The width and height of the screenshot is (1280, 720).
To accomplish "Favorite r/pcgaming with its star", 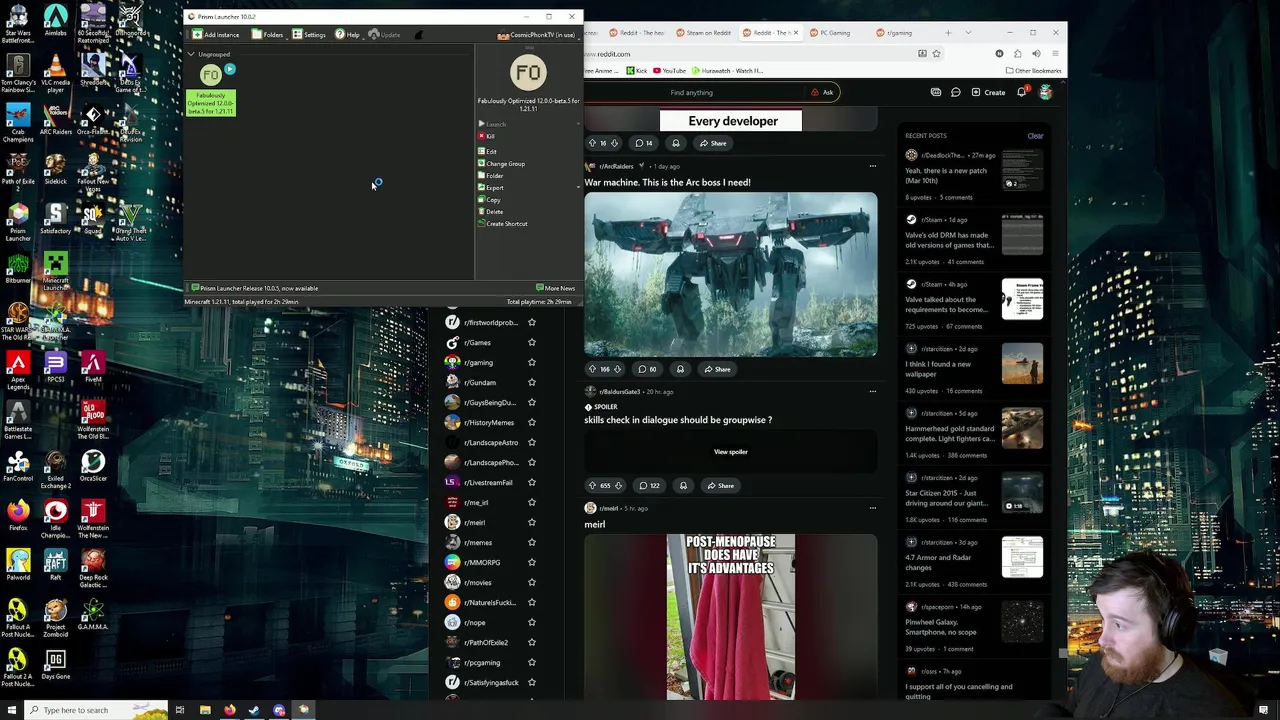I will click(532, 662).
